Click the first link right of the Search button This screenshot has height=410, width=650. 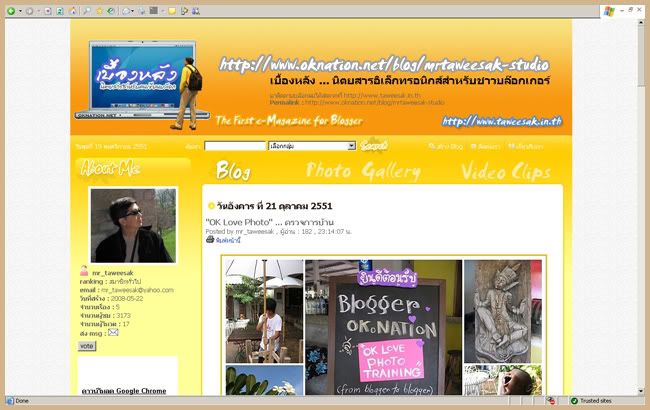click(446, 146)
